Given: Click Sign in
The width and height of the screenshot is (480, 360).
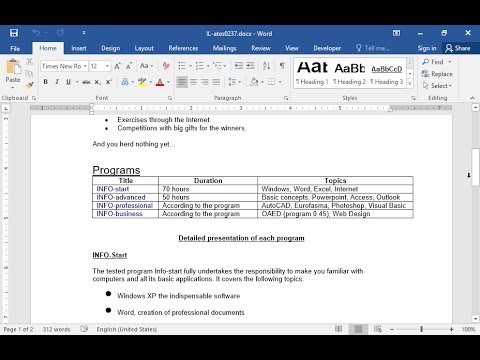Looking at the screenshot, I should [x=427, y=48].
